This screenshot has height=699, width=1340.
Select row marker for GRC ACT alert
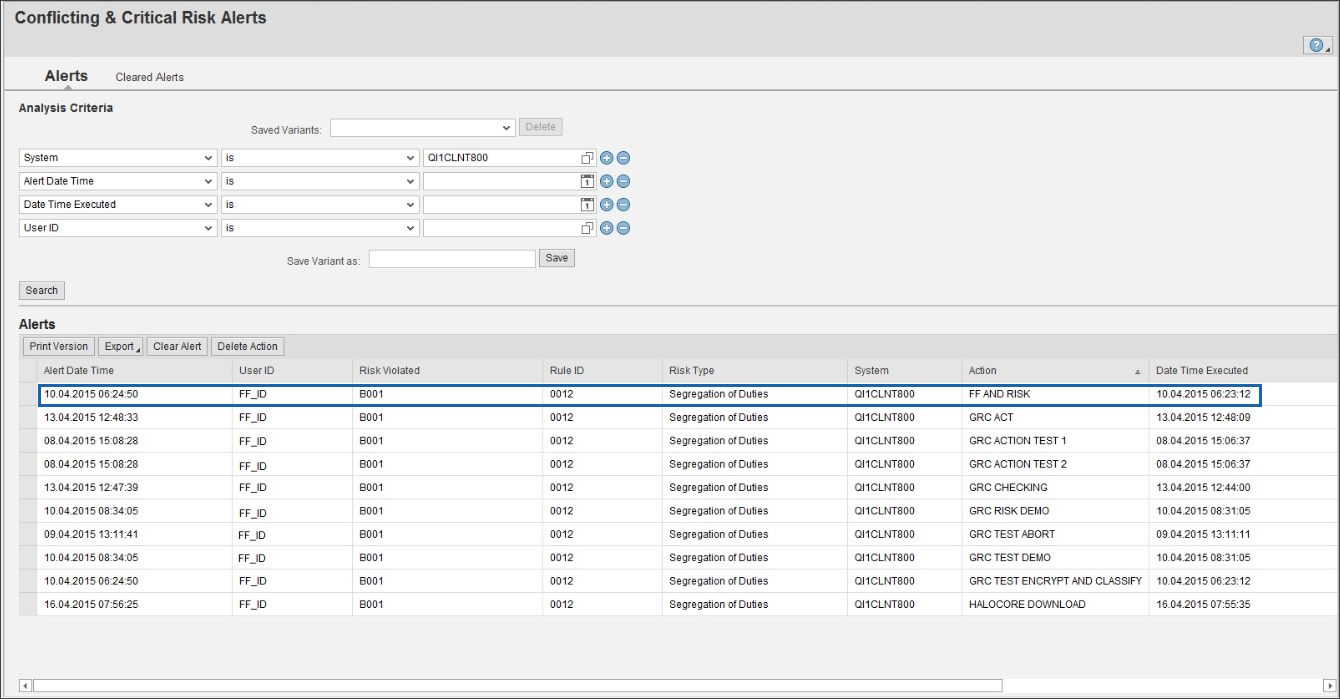click(x=28, y=418)
